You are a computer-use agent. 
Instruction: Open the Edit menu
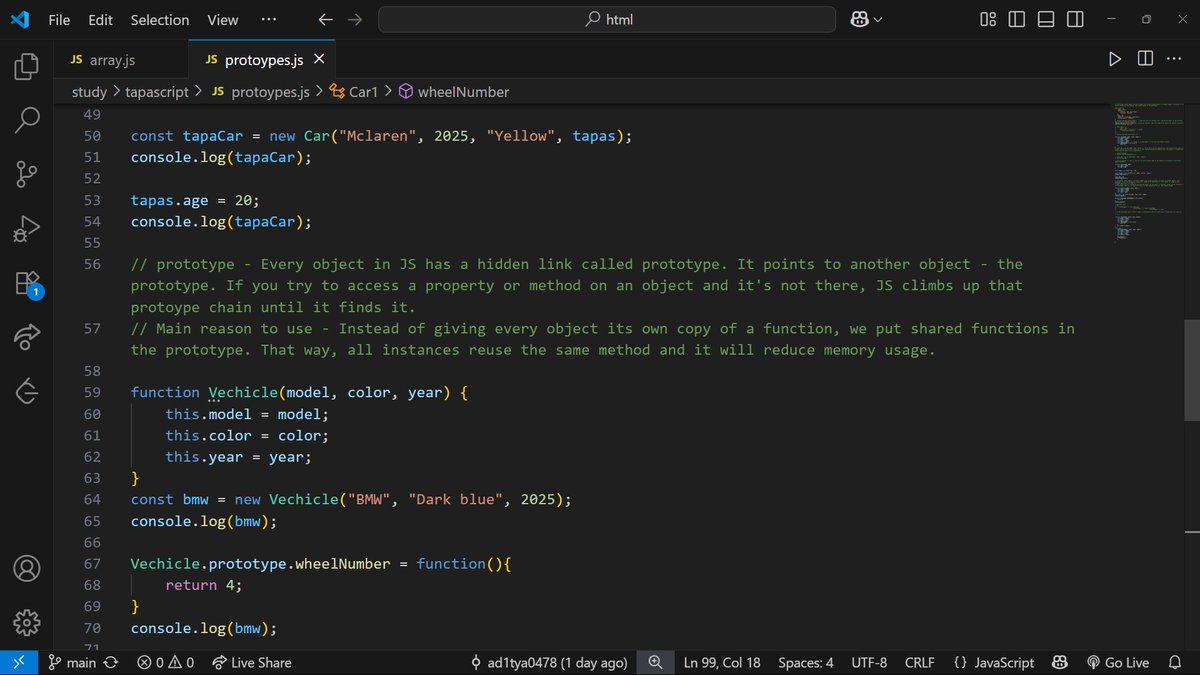click(100, 19)
